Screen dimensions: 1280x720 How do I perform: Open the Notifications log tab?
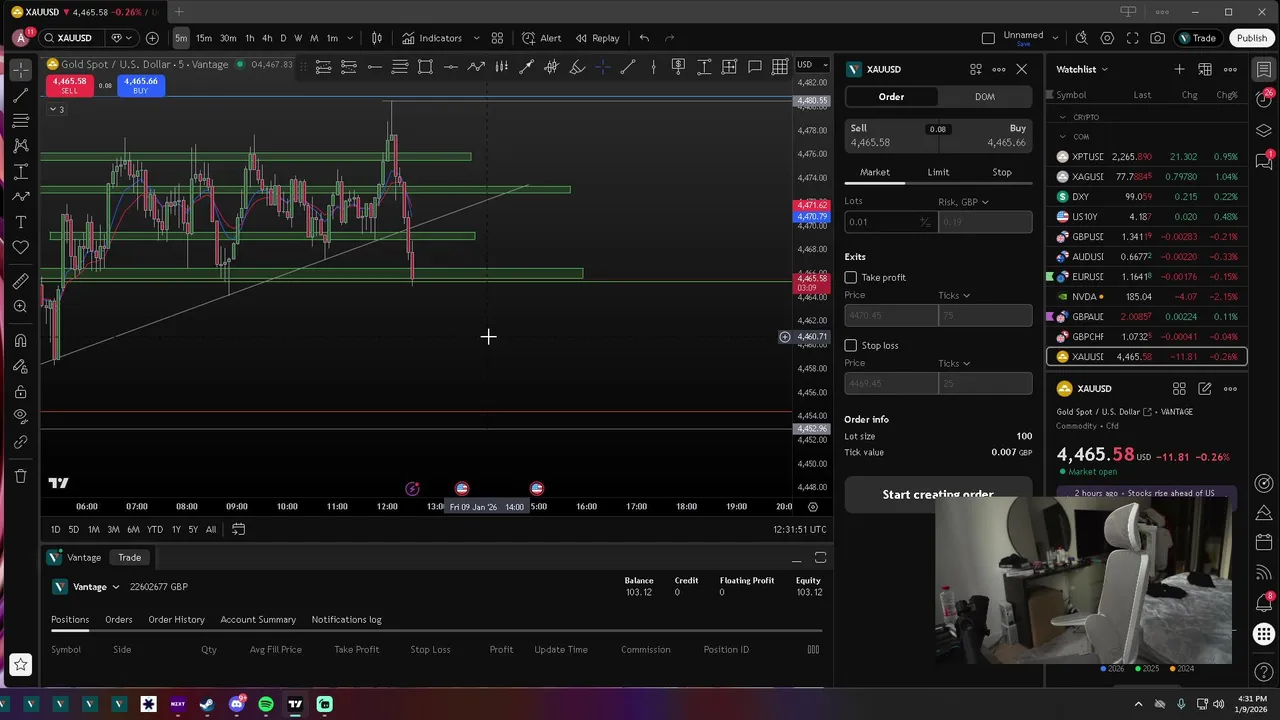[346, 620]
